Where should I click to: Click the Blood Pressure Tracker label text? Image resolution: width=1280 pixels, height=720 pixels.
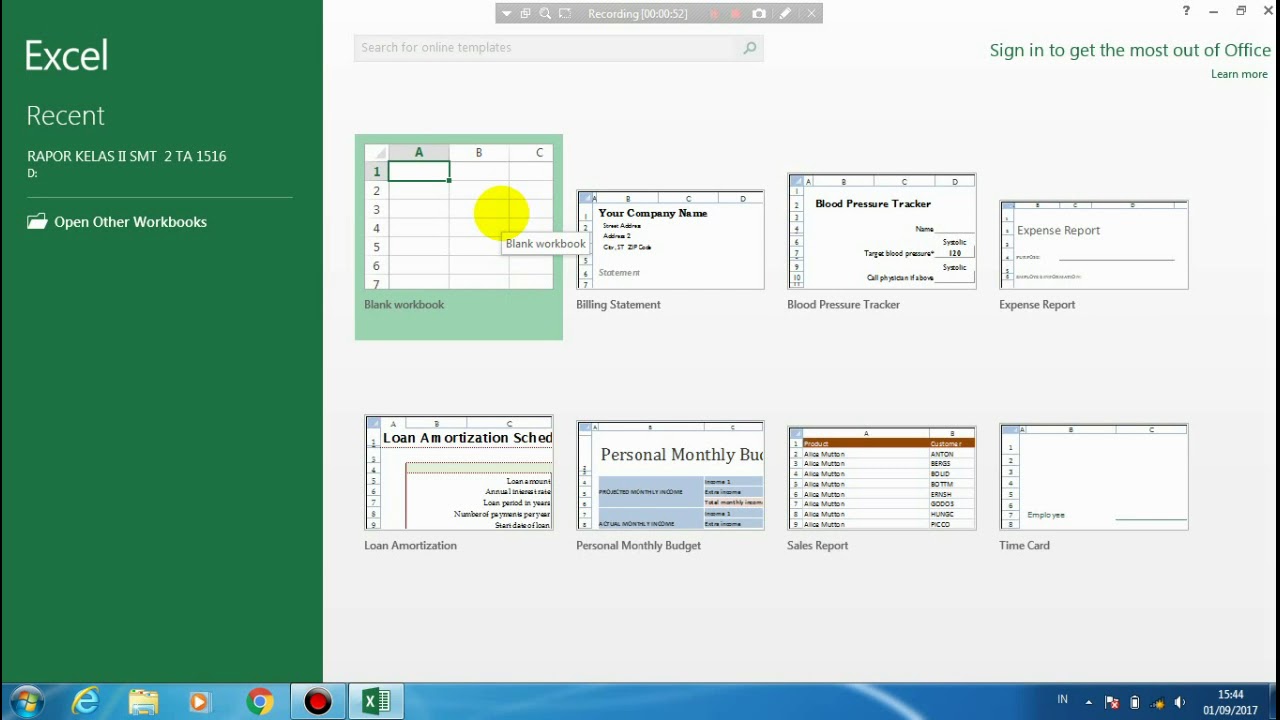843,305
